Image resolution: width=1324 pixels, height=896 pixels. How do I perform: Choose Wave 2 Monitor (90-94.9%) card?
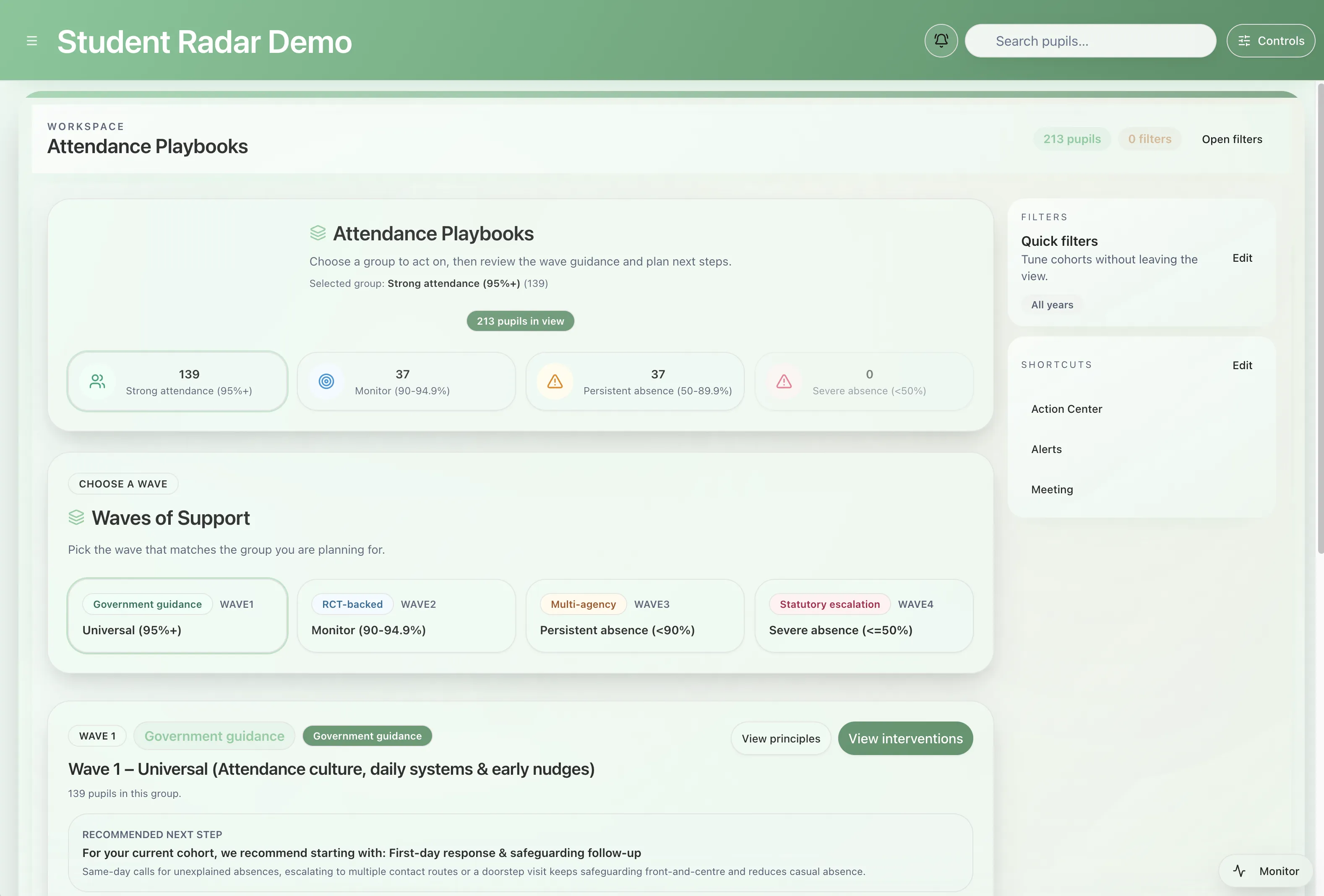[406, 616]
